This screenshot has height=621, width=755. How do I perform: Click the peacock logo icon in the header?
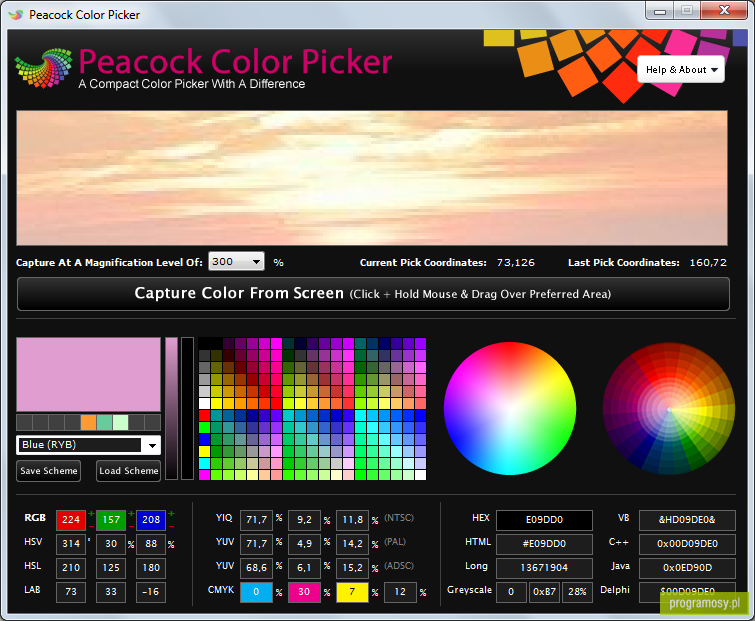pyautogui.click(x=44, y=68)
